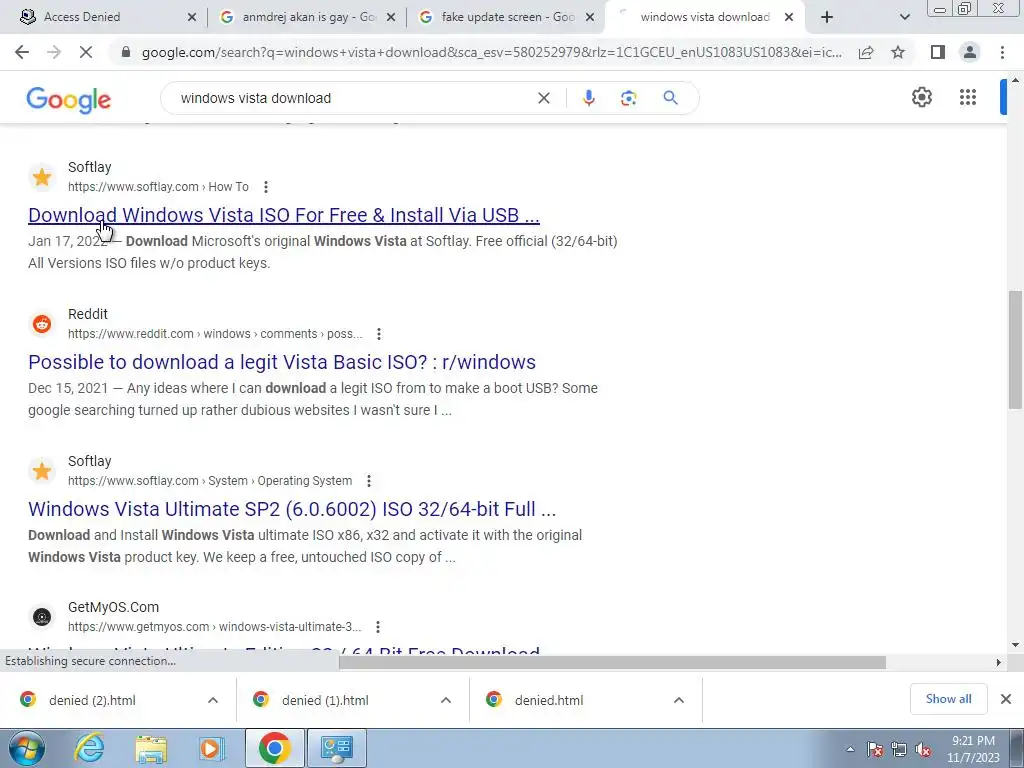Screen dimensions: 1024x768
Task: Close the Access Denied tab
Action: coord(191,18)
